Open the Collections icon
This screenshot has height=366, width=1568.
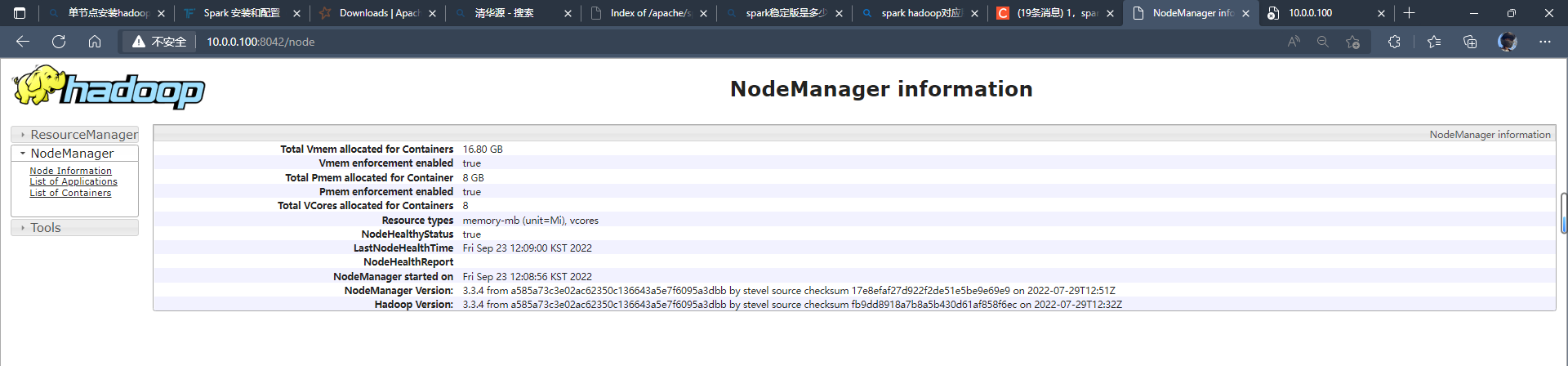point(1470,42)
